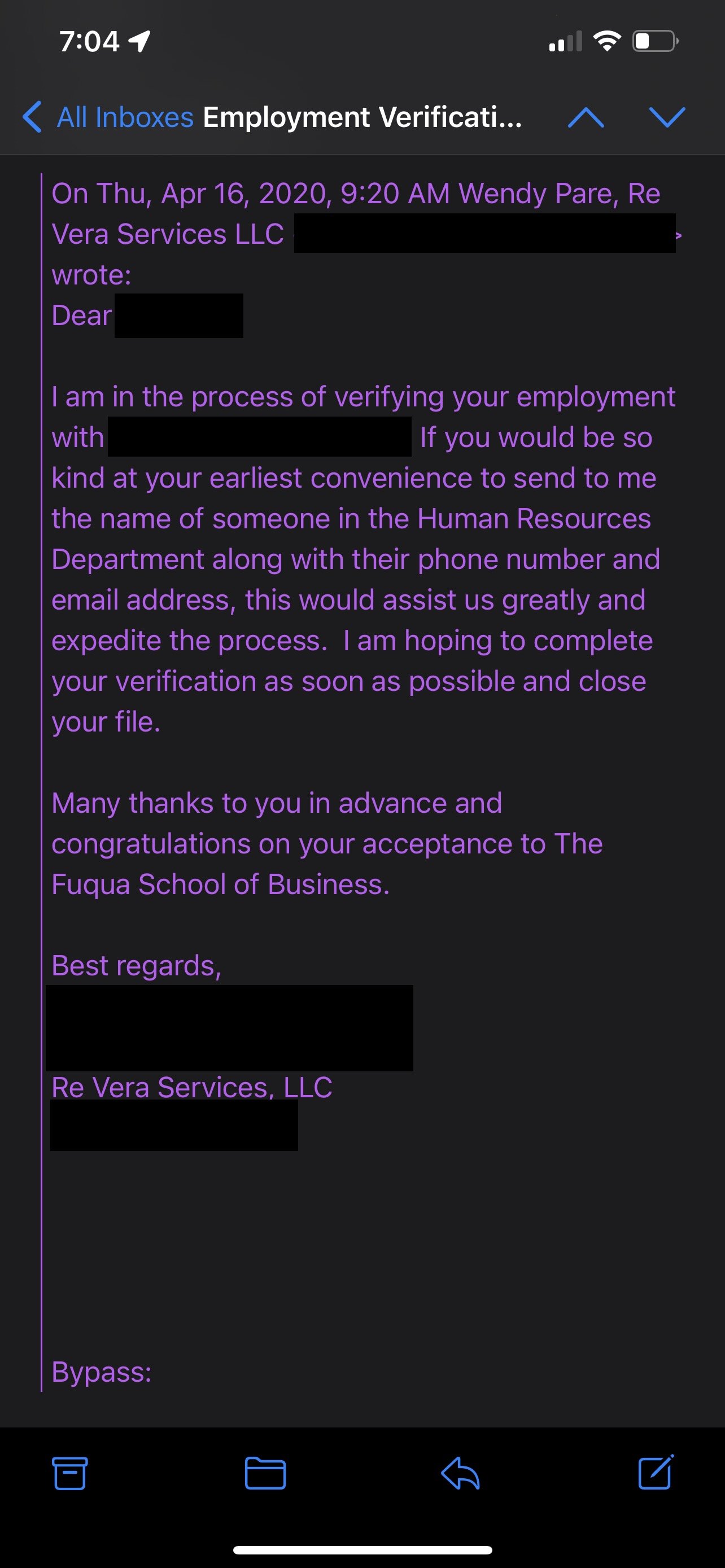
Task: Tap the cellular signal bars
Action: point(566,41)
